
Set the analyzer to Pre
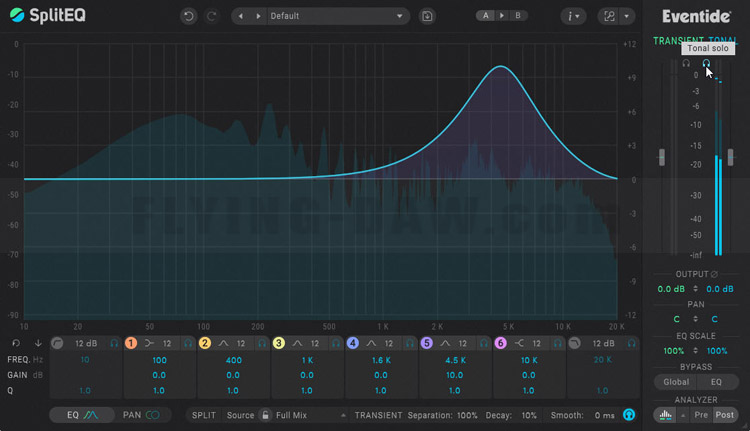[x=701, y=415]
